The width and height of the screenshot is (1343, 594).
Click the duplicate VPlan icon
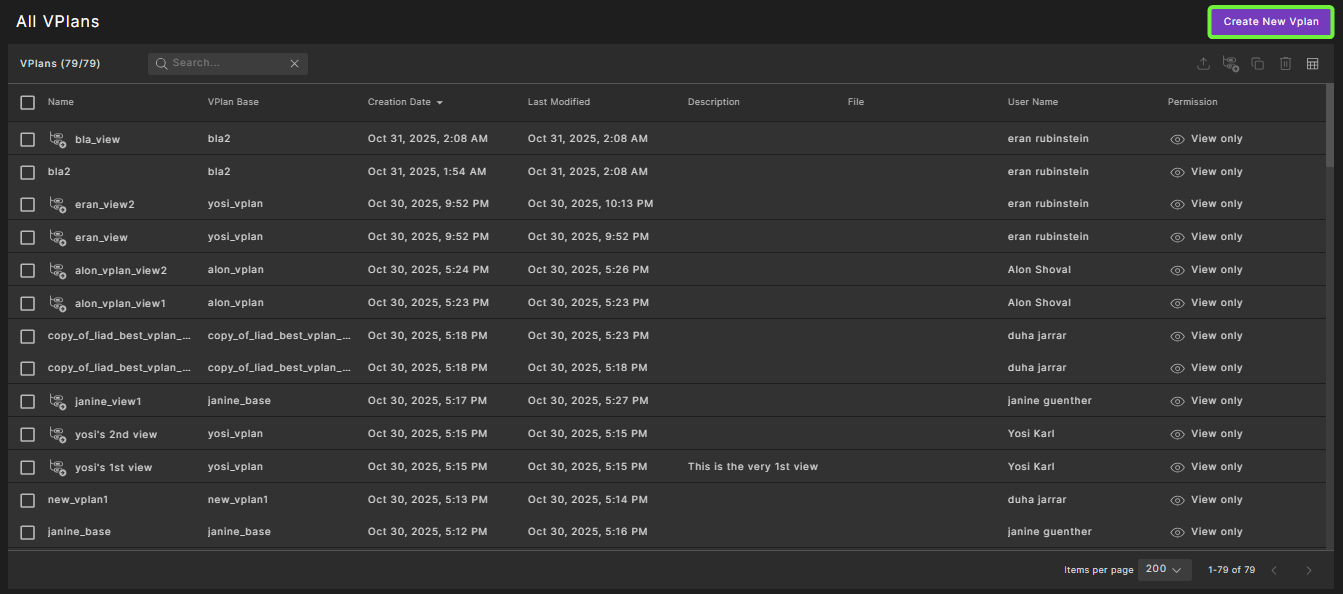coord(1258,64)
